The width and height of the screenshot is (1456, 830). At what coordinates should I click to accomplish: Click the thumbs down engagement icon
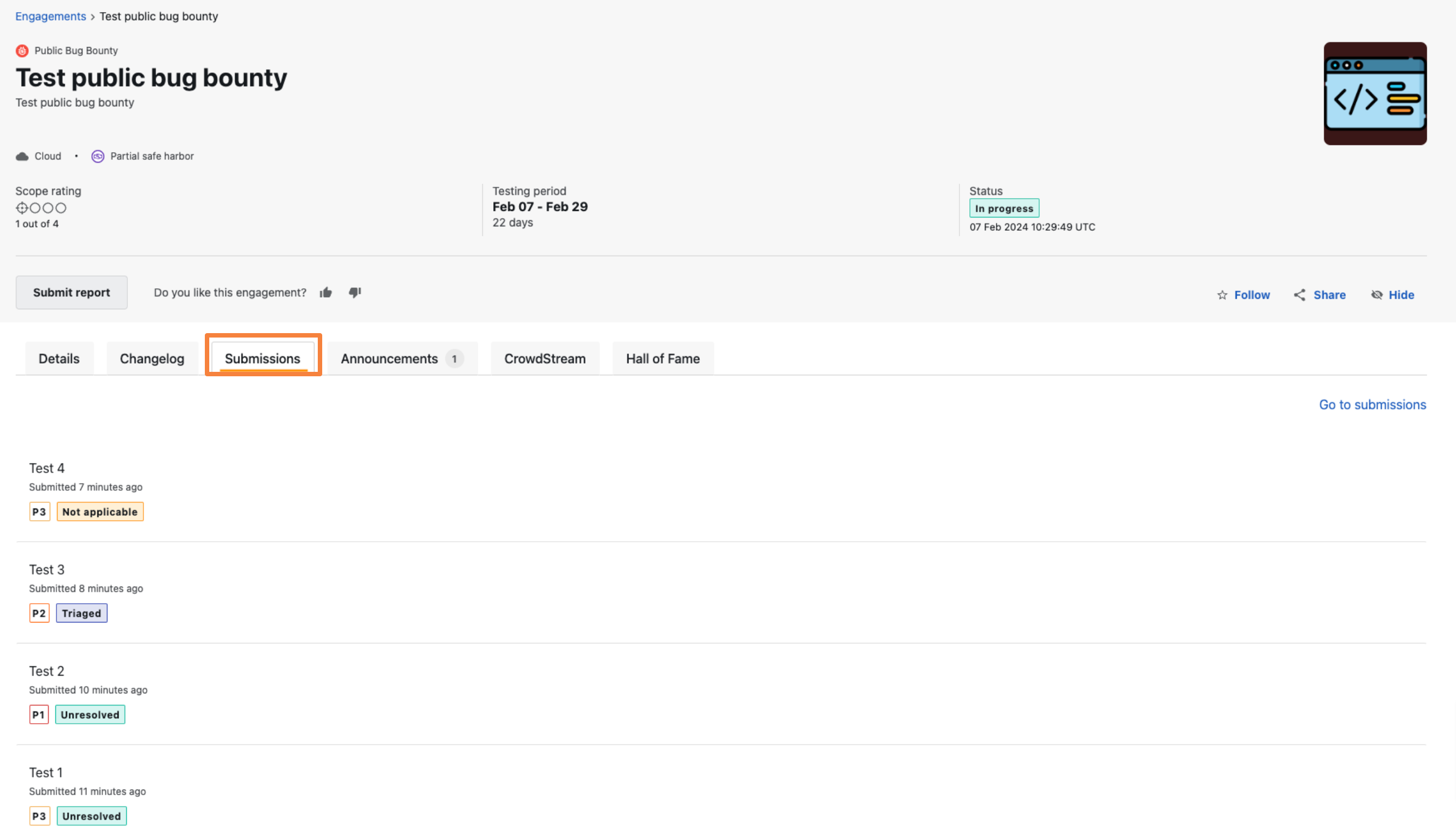click(355, 292)
